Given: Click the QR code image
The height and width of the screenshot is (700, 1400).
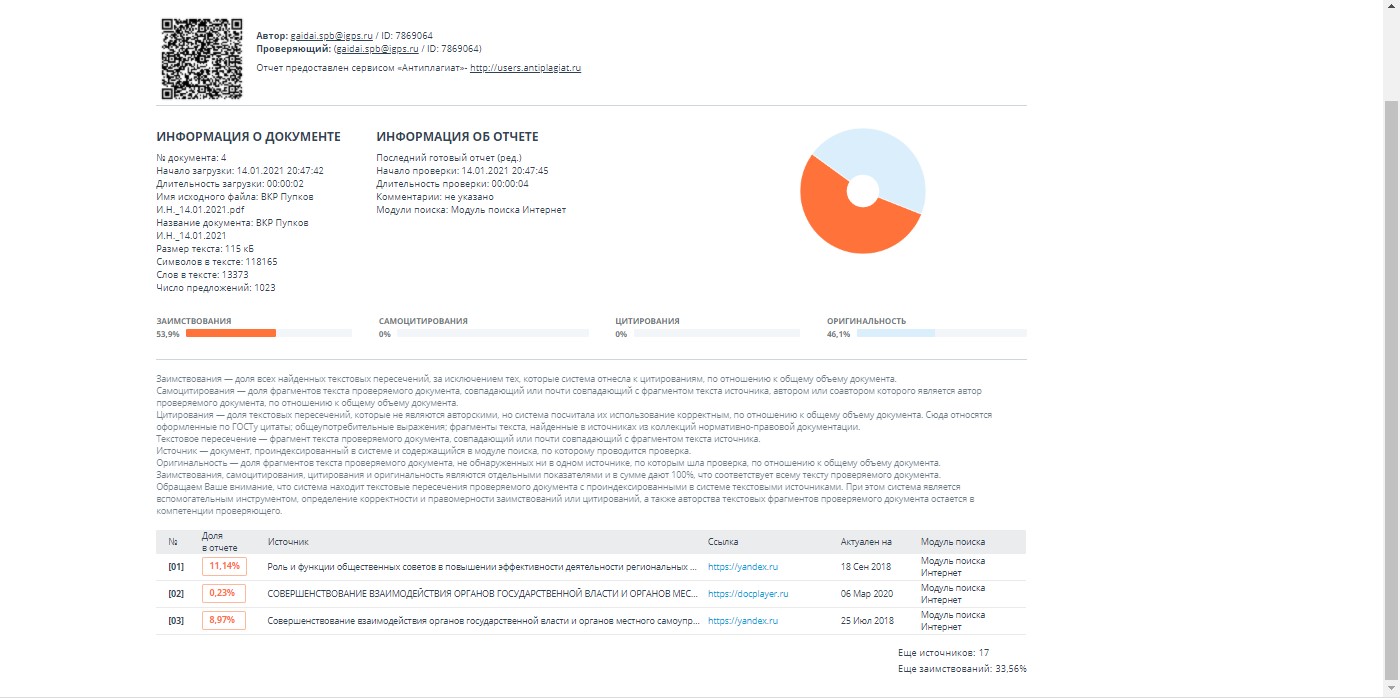Looking at the screenshot, I should [201, 58].
